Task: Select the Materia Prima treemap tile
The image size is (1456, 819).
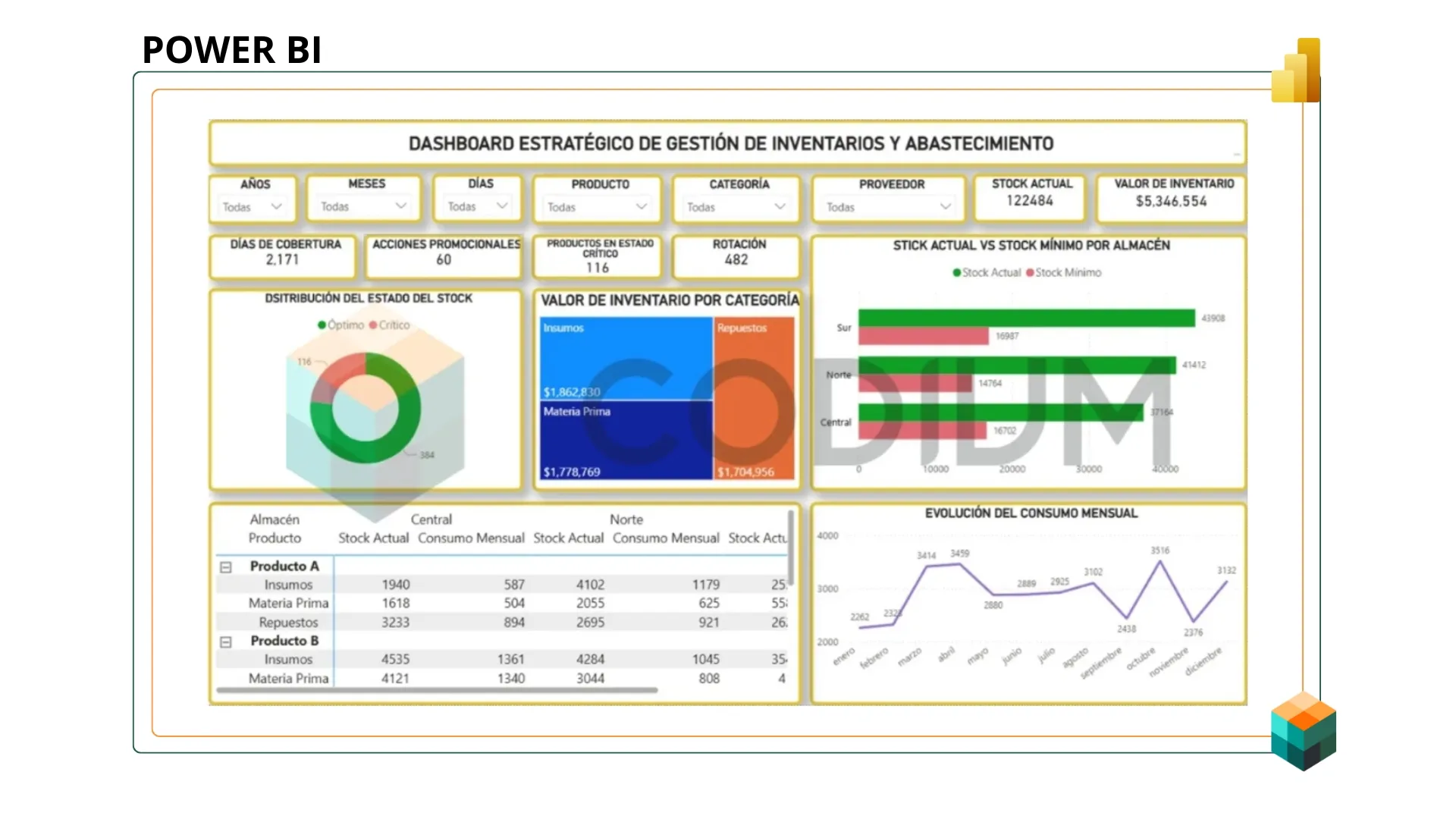Action: pos(626,441)
